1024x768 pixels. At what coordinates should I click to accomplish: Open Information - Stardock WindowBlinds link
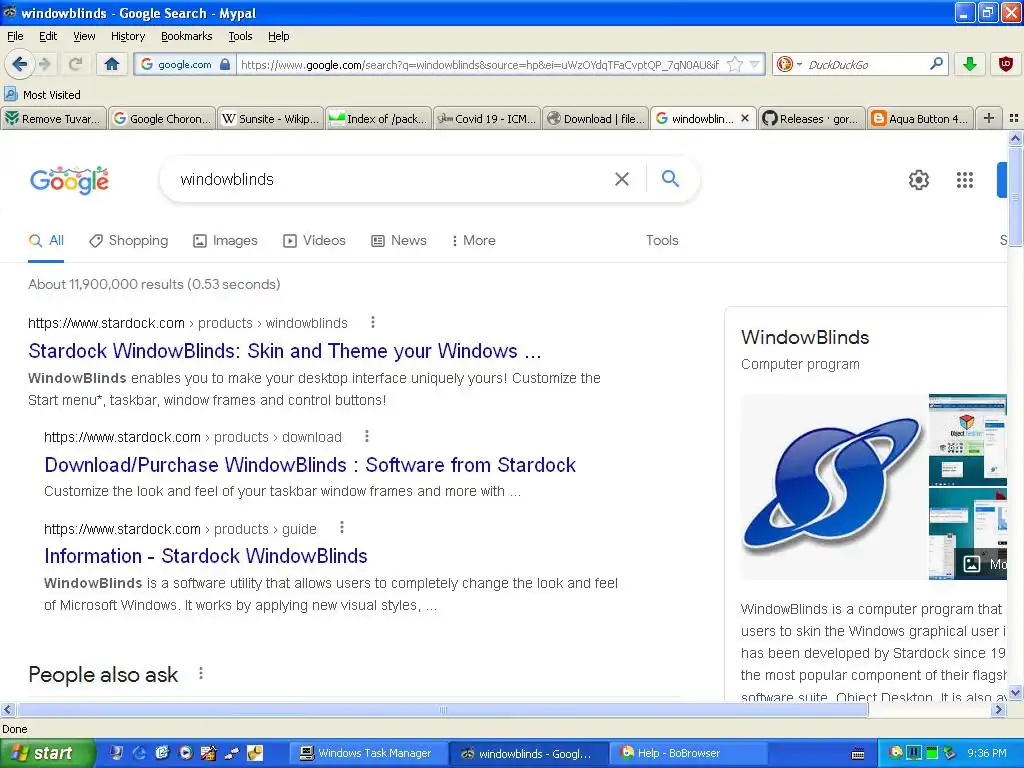point(206,556)
